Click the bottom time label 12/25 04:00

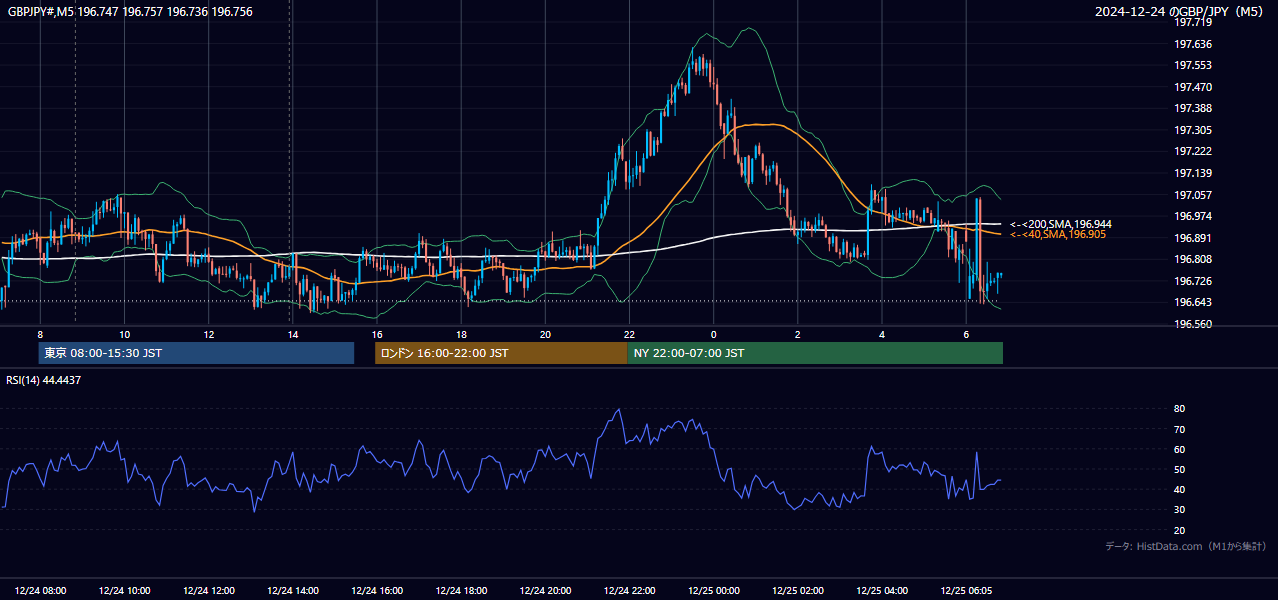coord(881,590)
